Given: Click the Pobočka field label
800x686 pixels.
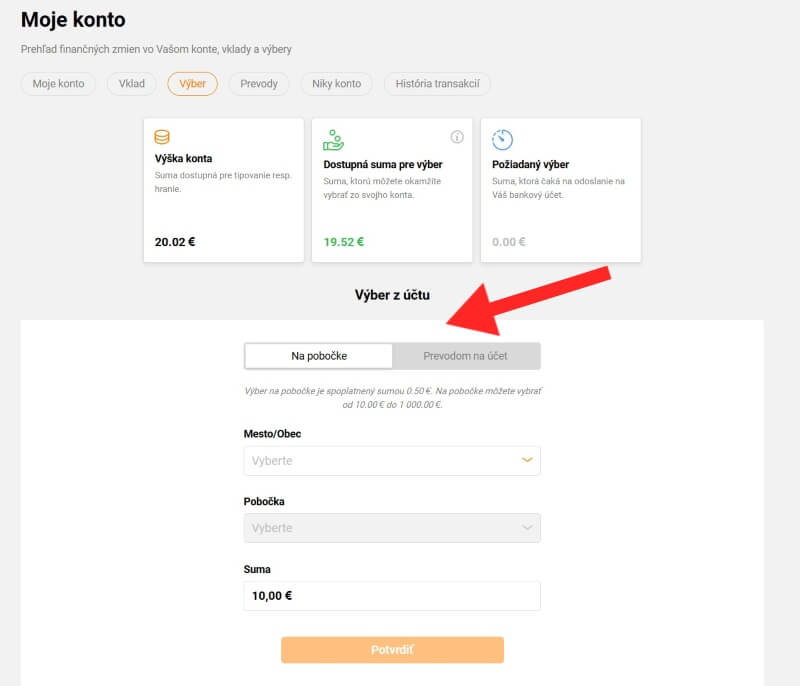Looking at the screenshot, I should tap(264, 501).
